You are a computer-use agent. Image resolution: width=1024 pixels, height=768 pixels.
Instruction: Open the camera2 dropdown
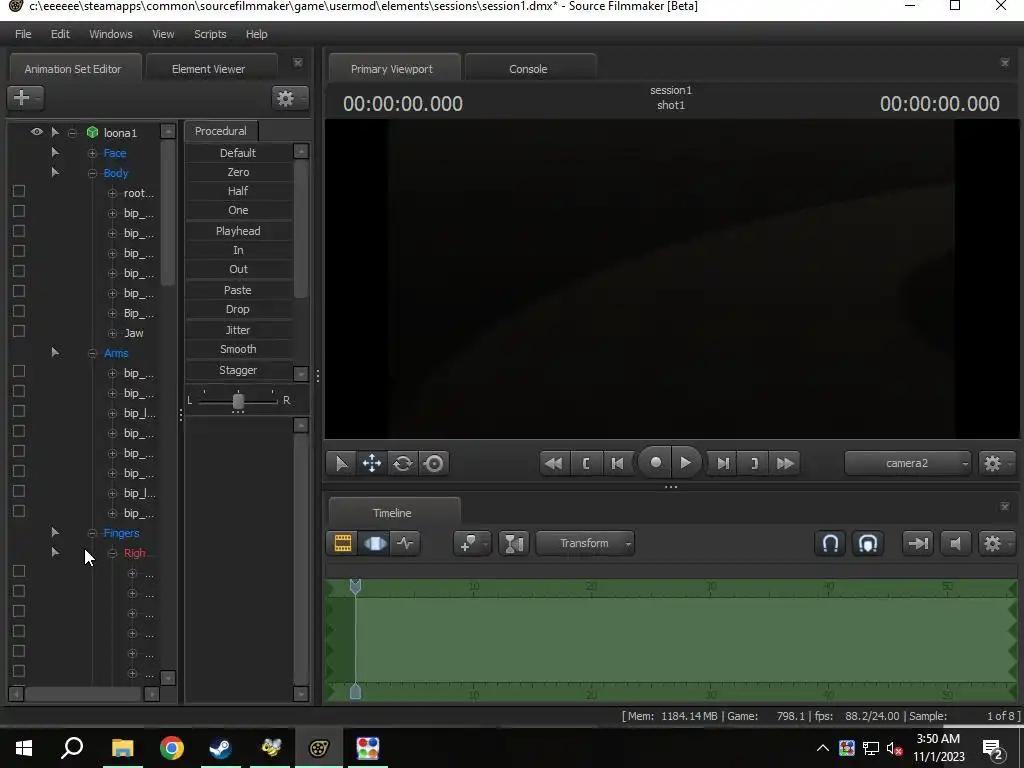[908, 464]
